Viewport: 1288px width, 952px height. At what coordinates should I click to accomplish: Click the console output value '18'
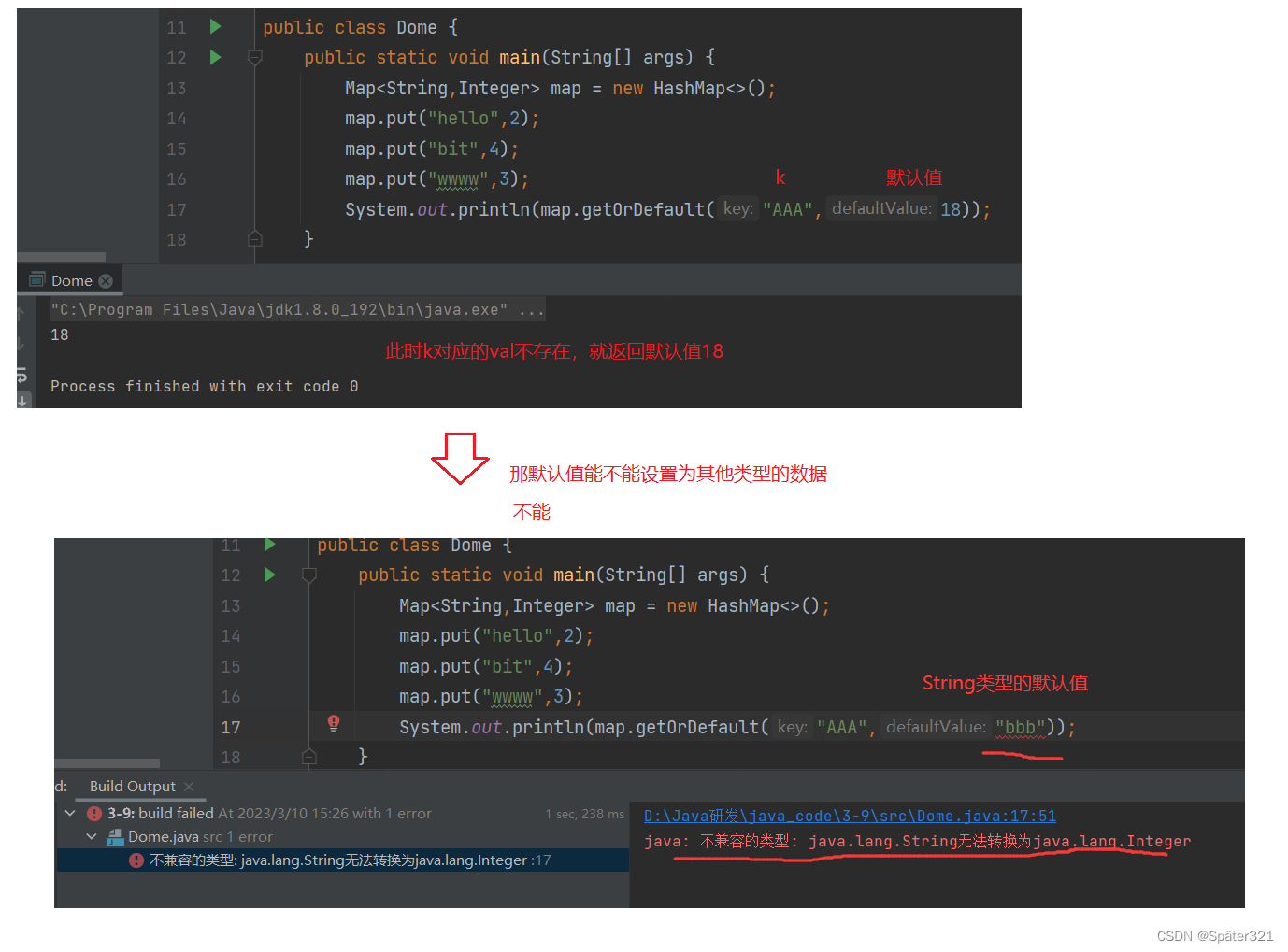(60, 334)
